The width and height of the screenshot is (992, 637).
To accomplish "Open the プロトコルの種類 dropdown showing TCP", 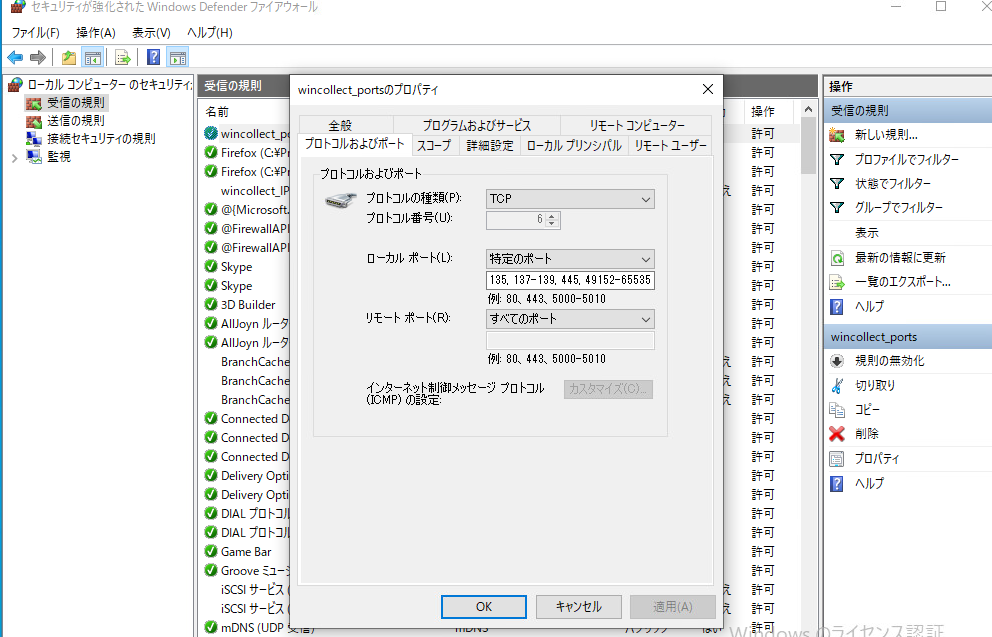I will pyautogui.click(x=570, y=199).
